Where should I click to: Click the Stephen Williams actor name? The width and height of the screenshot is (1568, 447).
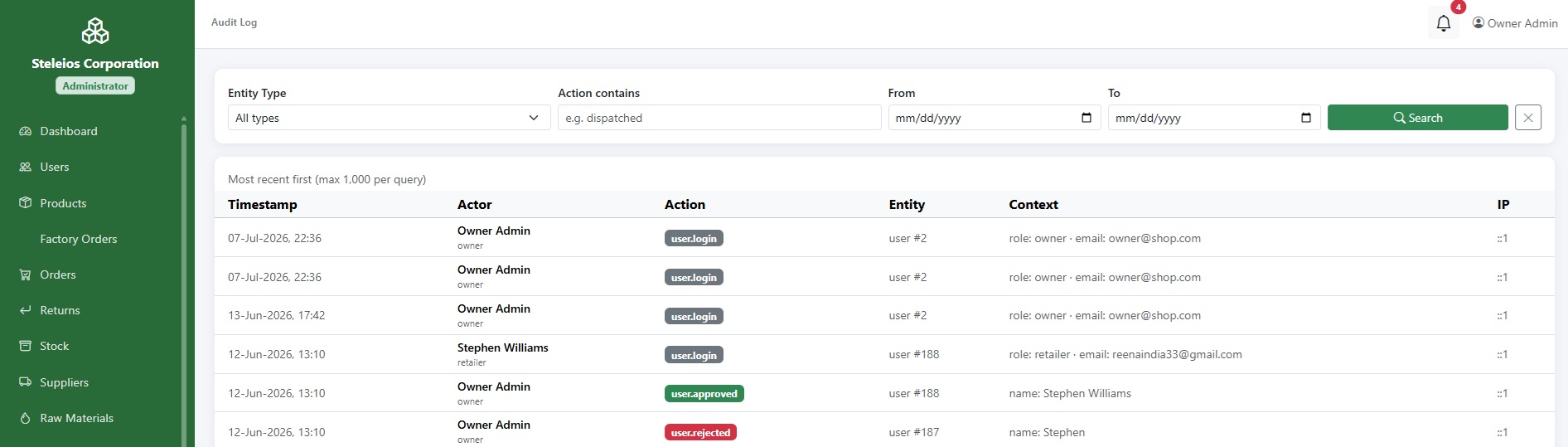point(503,347)
